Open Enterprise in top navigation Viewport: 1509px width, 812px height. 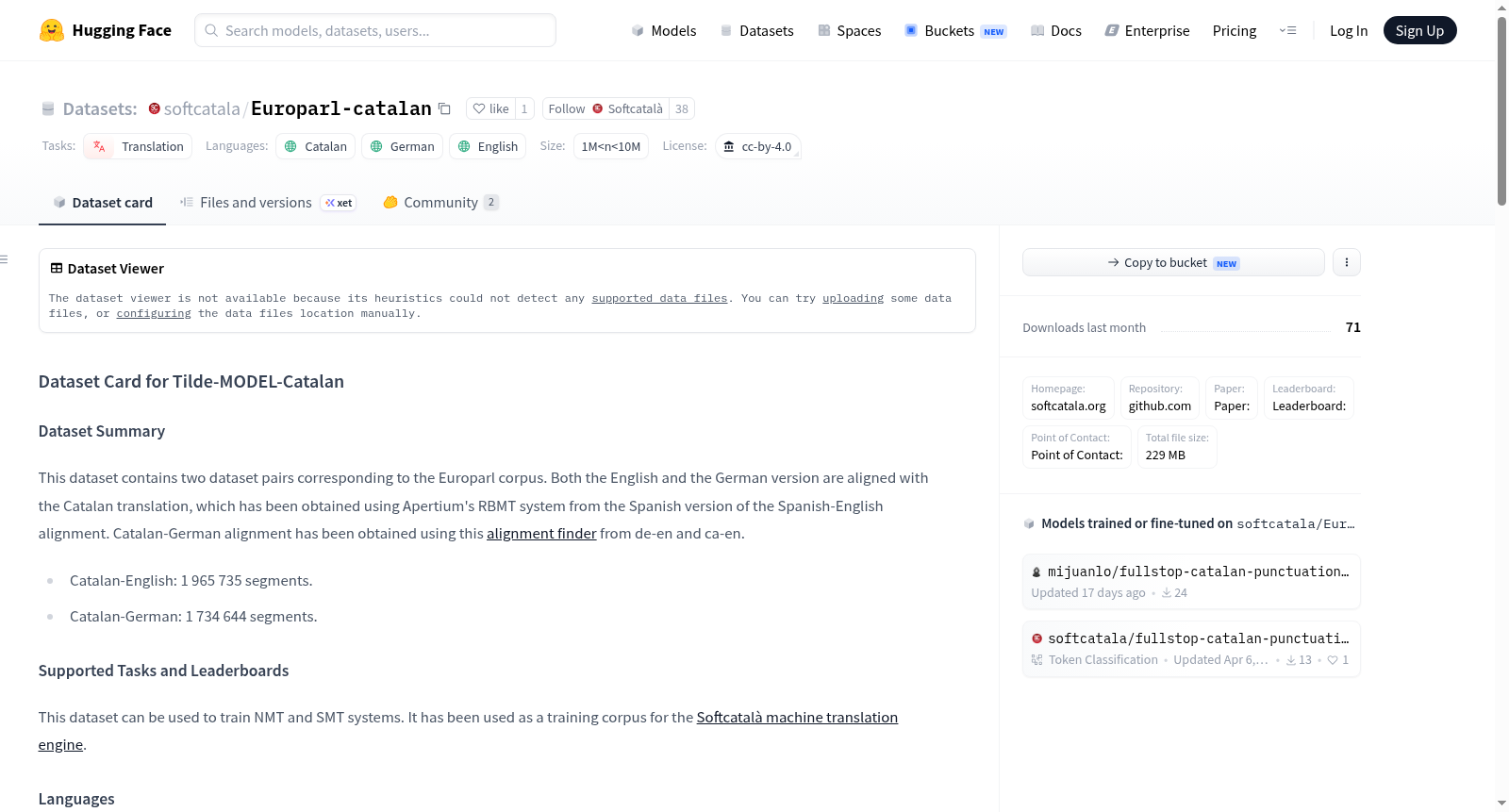1147,30
